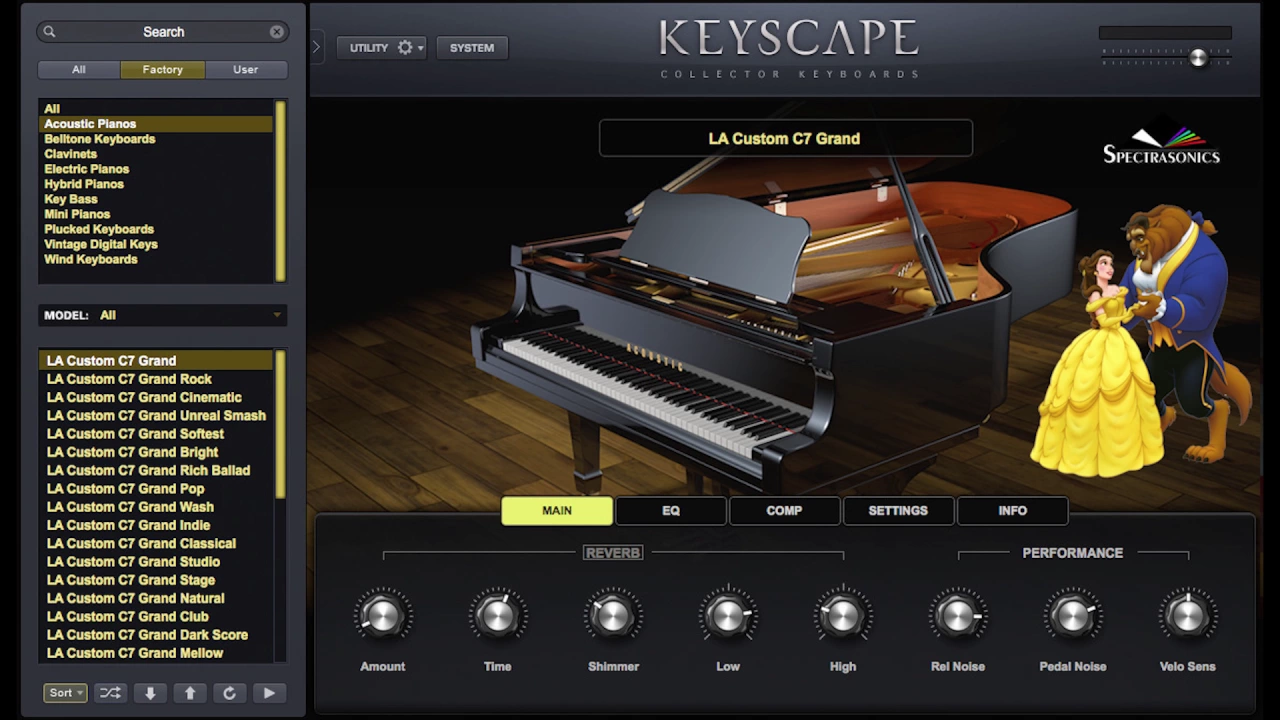Select the Clavinets category

(155, 154)
